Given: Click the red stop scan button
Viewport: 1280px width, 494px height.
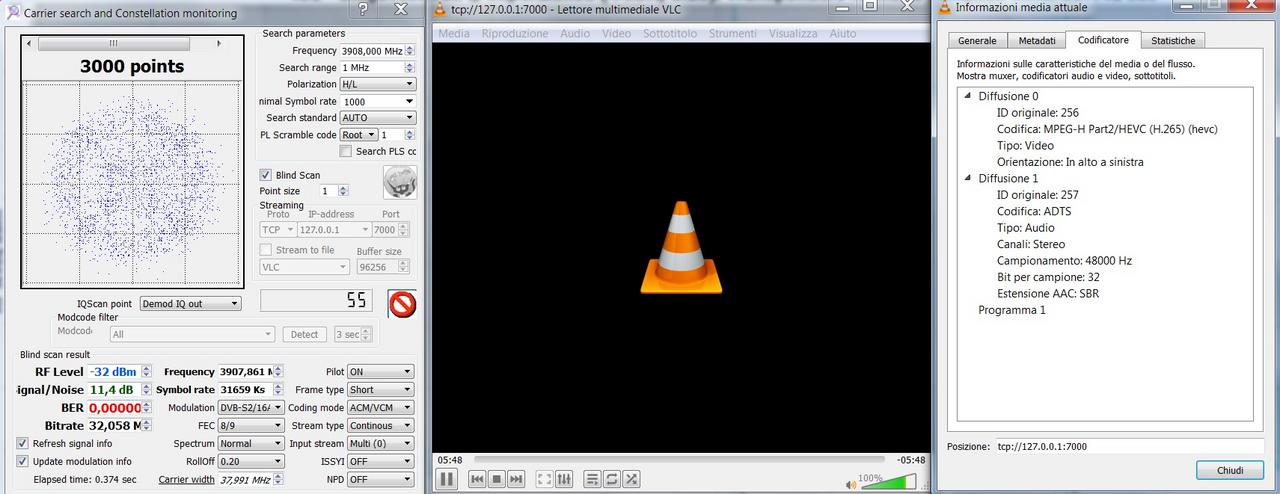Looking at the screenshot, I should [403, 304].
